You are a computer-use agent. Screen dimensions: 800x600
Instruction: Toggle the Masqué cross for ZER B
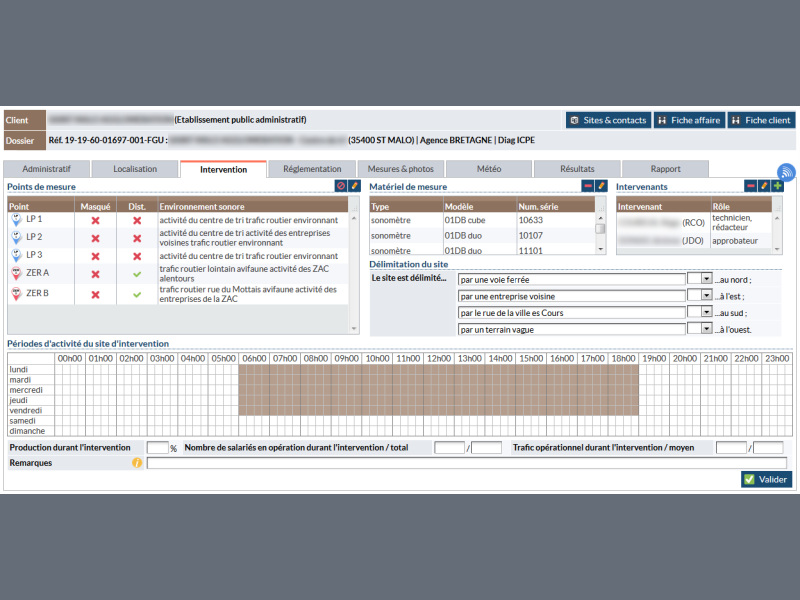[x=95, y=294]
